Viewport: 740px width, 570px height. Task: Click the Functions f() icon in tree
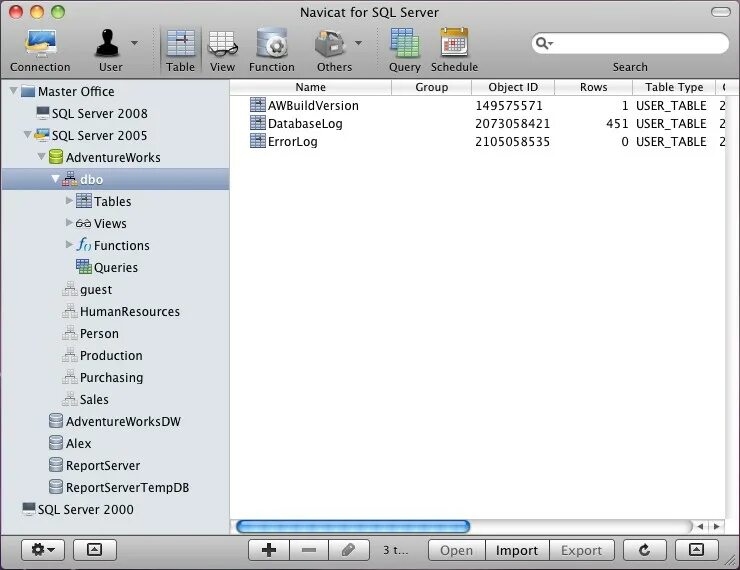pos(84,244)
